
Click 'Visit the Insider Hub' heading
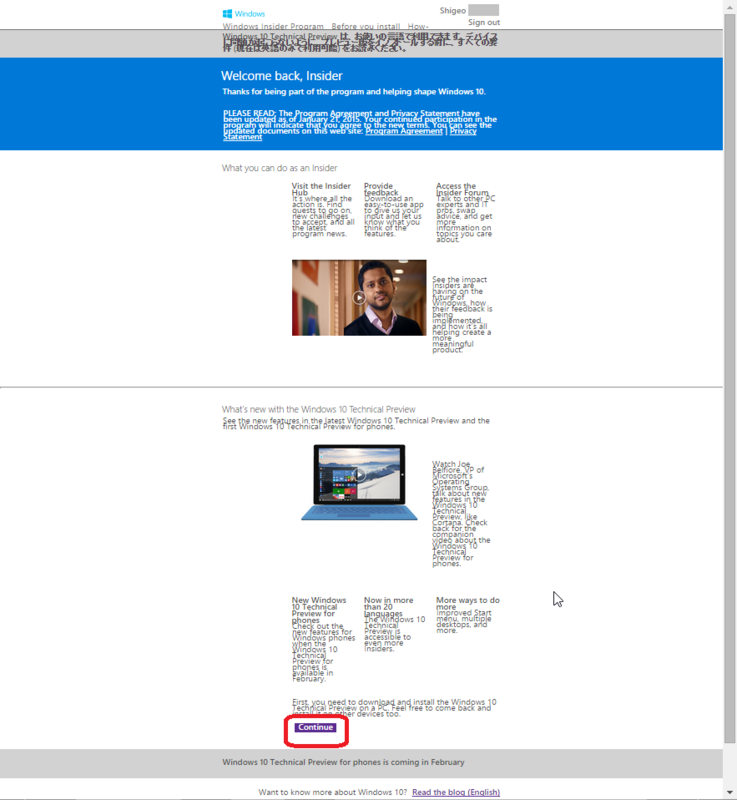click(321, 189)
